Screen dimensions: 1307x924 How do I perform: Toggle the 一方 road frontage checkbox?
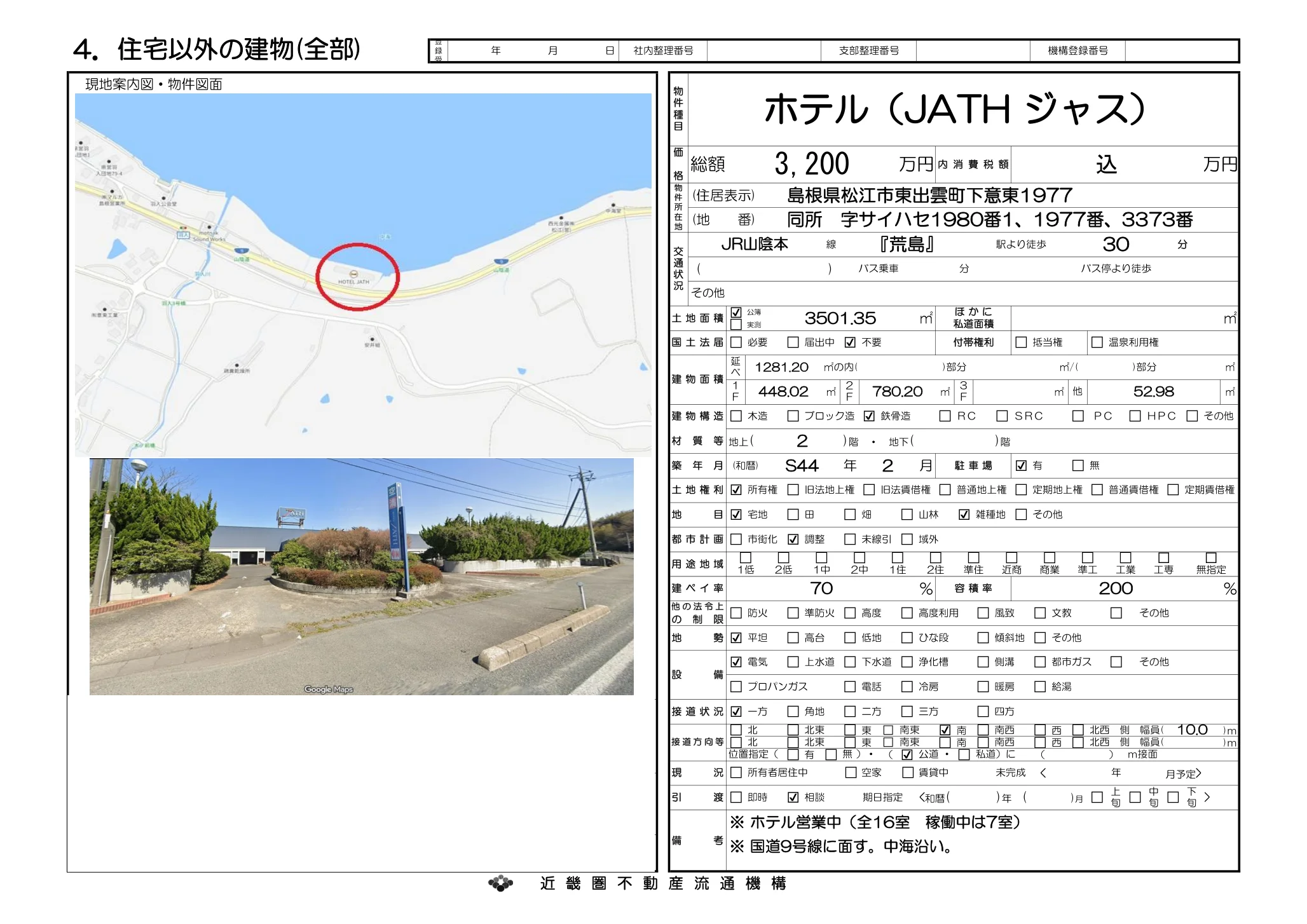point(736,712)
